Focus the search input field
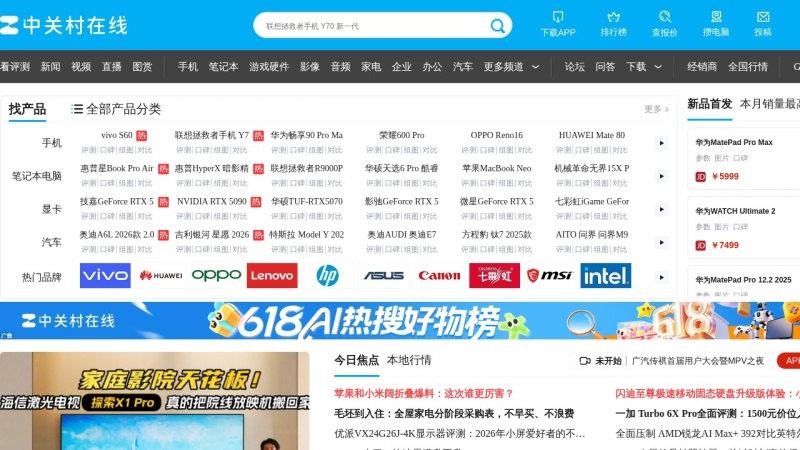 pyautogui.click(x=375, y=26)
